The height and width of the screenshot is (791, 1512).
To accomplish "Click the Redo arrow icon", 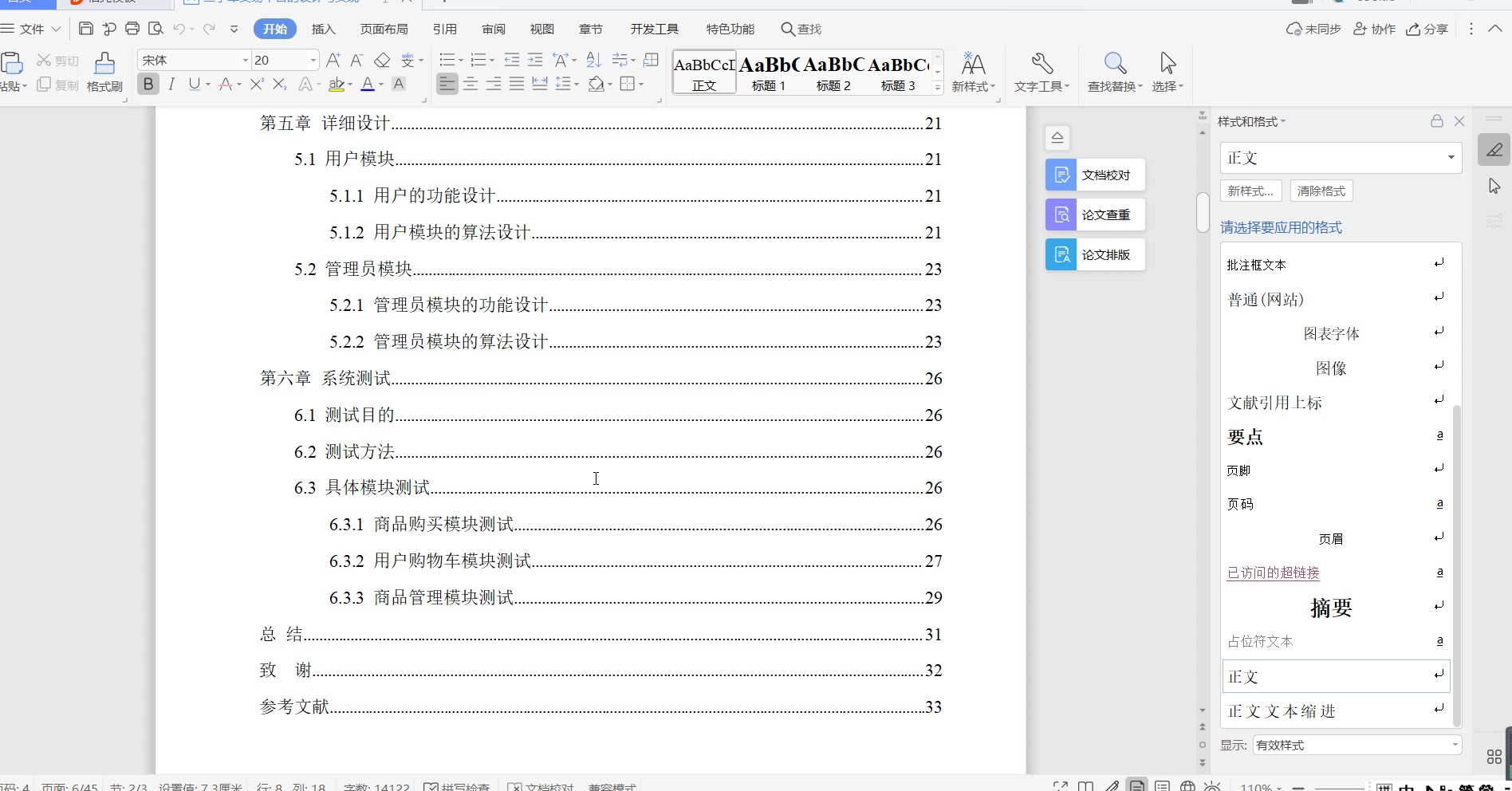I will pos(209,29).
